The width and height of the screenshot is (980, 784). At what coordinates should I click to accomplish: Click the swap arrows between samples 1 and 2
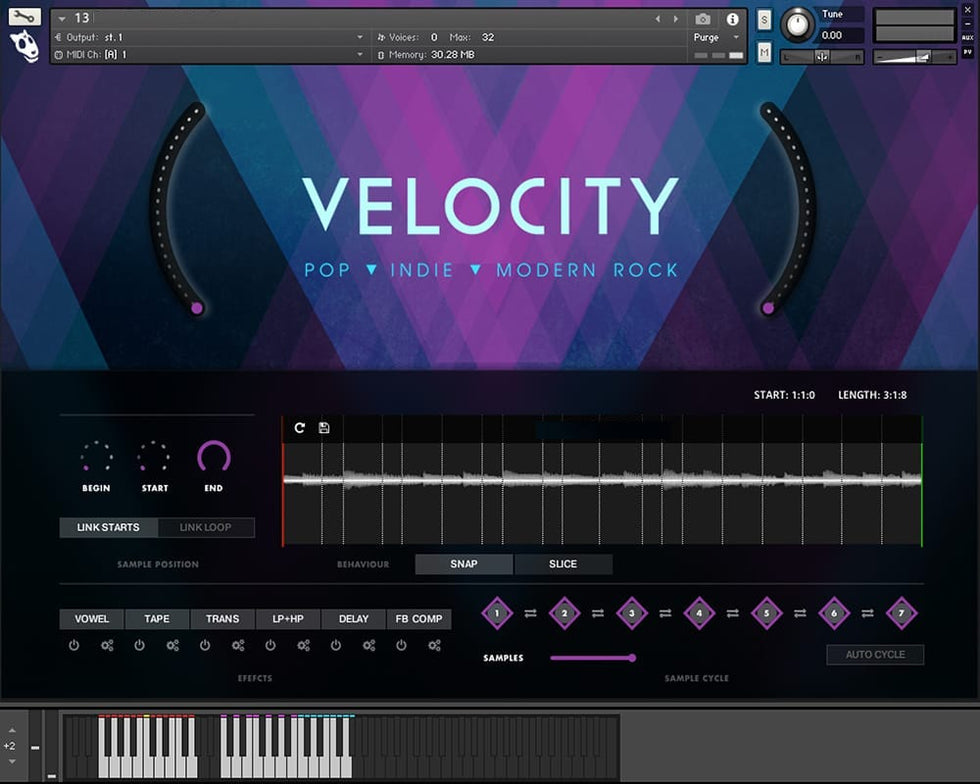tap(530, 613)
